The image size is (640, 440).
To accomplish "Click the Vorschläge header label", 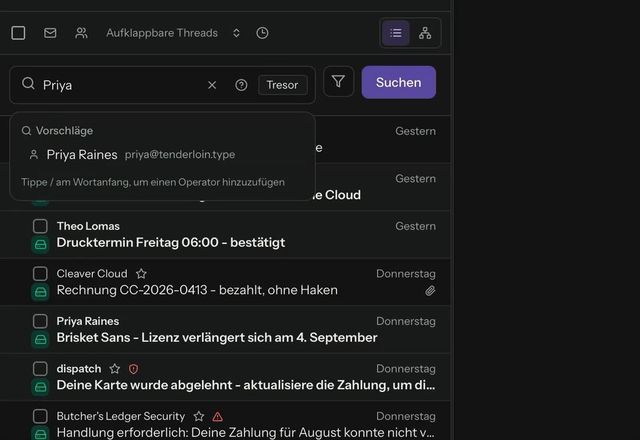I will (64, 131).
